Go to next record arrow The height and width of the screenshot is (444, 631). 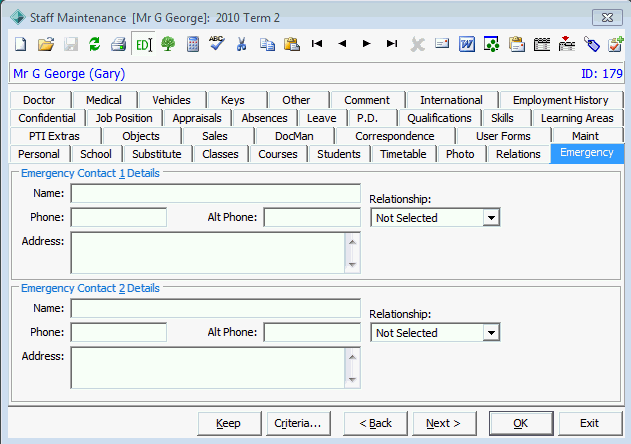click(x=367, y=43)
